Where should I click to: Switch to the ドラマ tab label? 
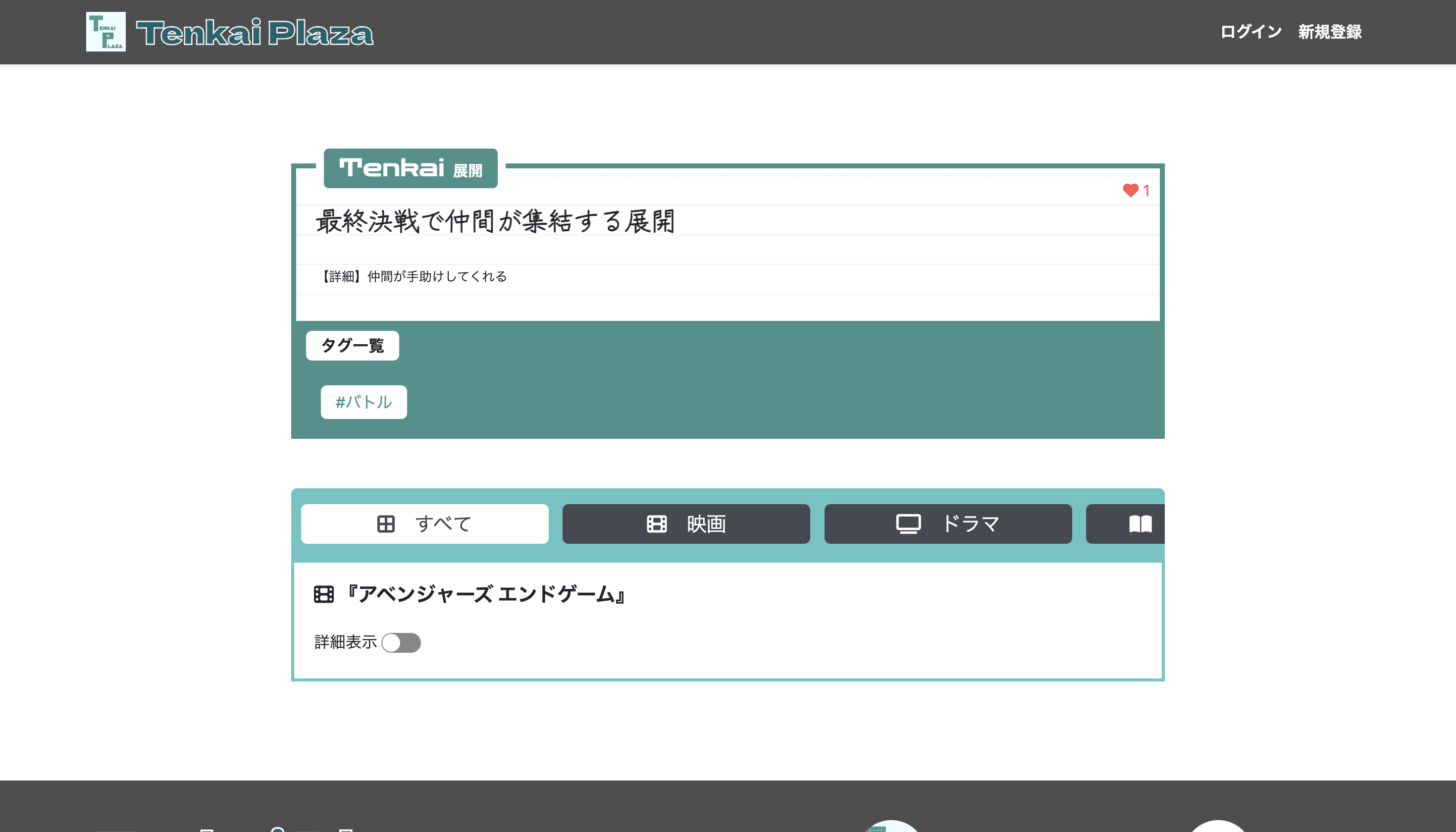(971, 524)
